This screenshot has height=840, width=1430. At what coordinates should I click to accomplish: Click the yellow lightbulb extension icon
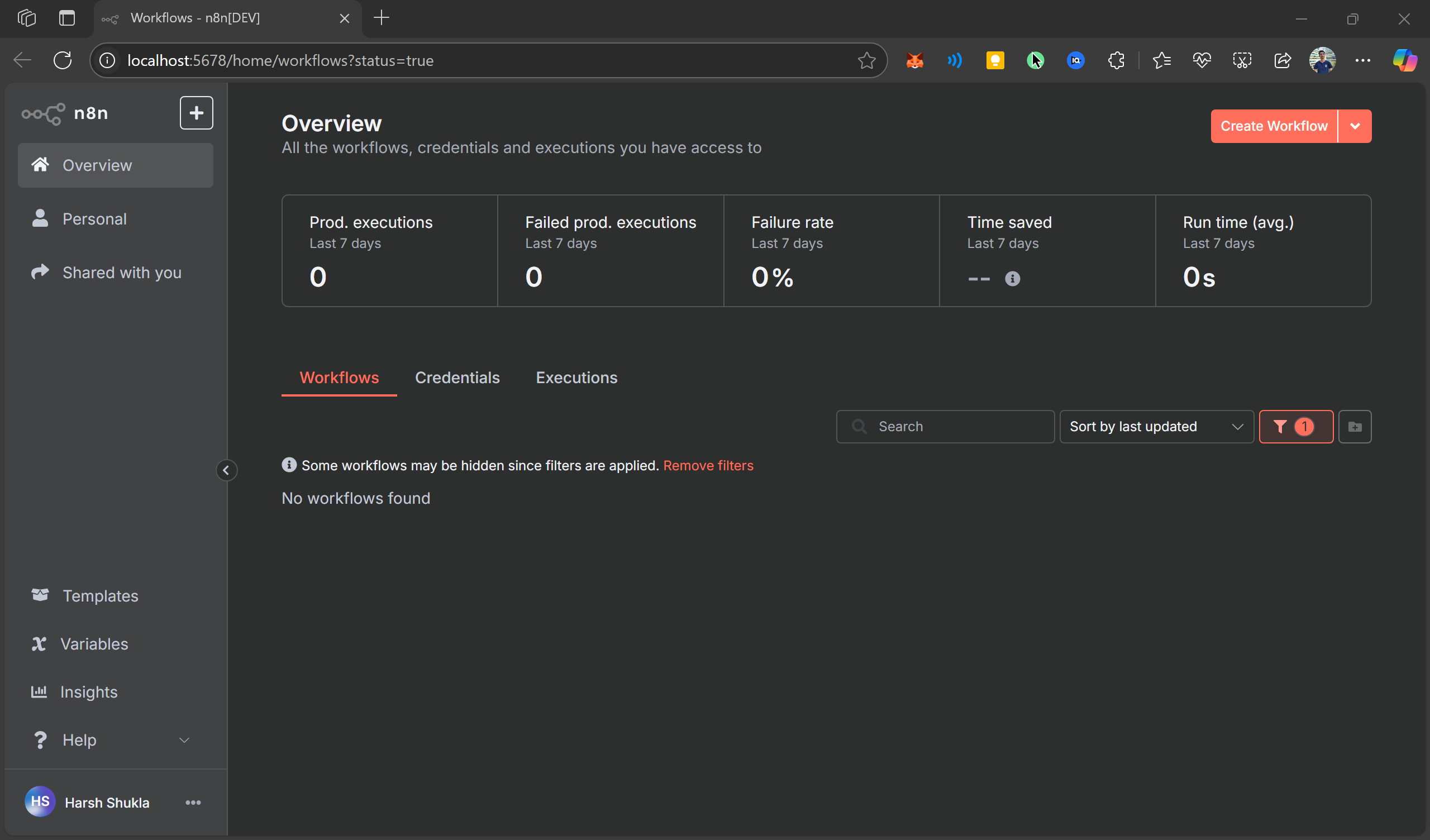tap(995, 60)
